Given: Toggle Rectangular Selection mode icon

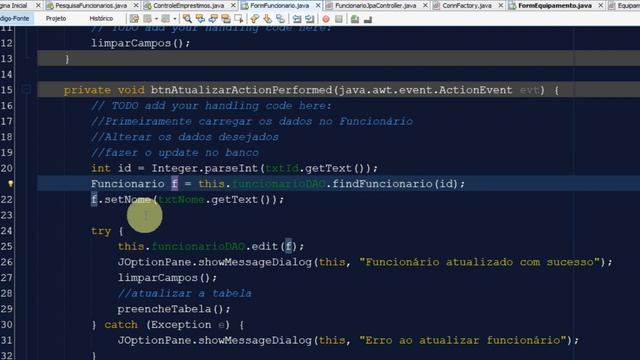Looking at the screenshot, I should tap(239, 19).
